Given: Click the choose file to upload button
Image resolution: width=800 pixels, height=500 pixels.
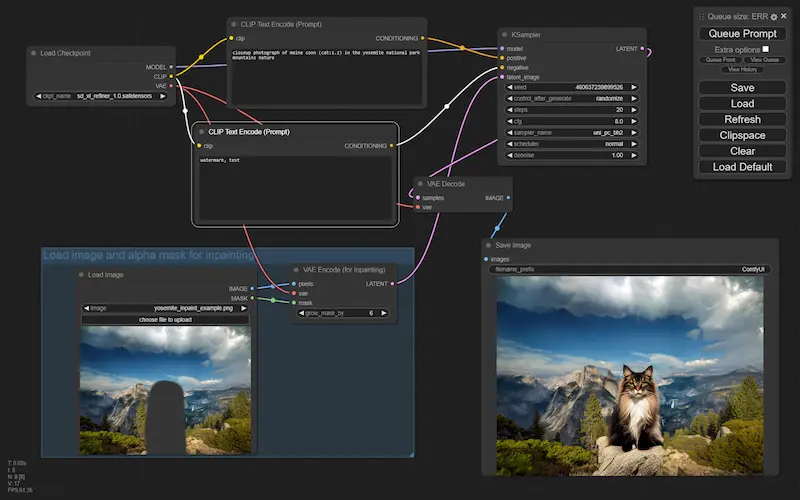Looking at the screenshot, I should (165, 319).
